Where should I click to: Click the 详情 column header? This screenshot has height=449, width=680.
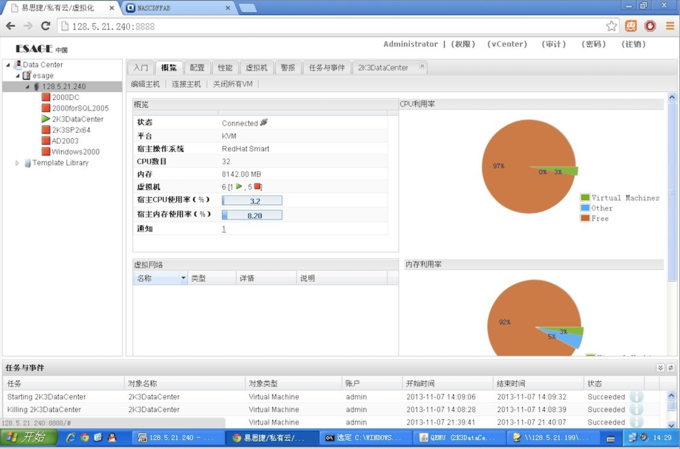247,279
